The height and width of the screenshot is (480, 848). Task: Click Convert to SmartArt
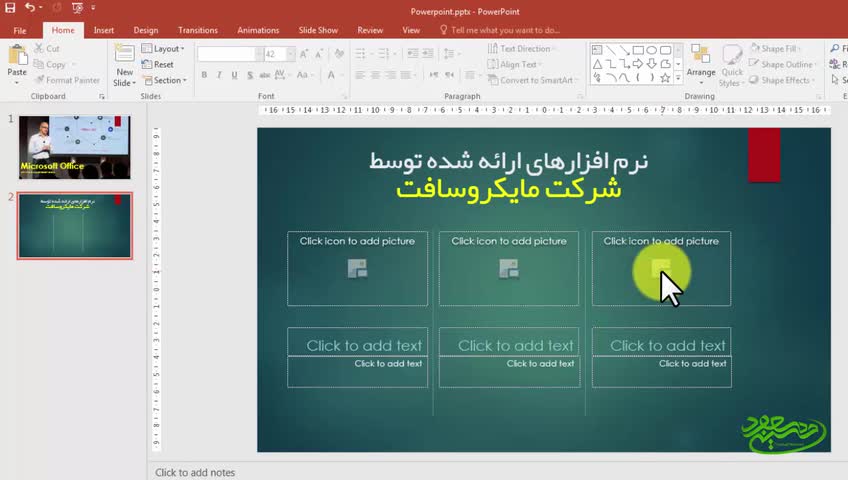[x=532, y=80]
